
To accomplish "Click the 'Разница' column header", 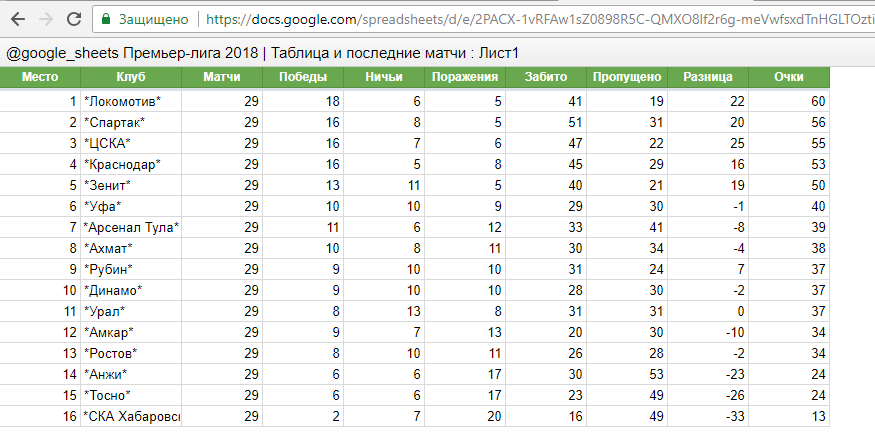I will (x=708, y=77).
